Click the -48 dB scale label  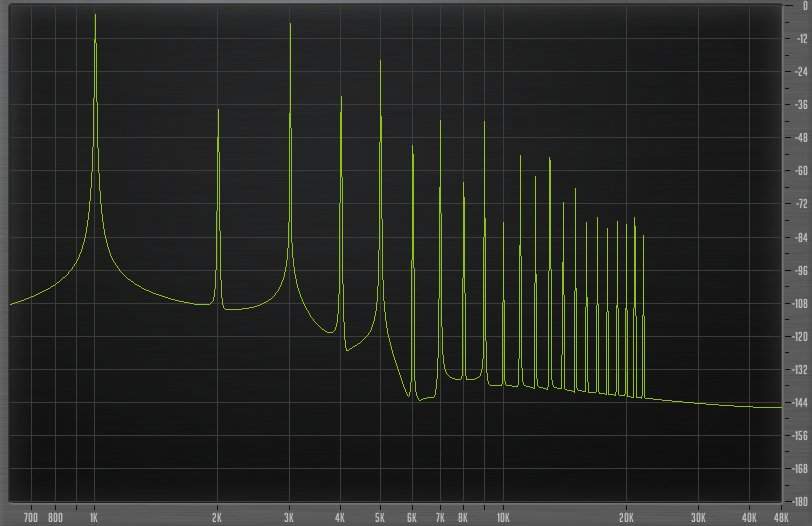point(801,138)
